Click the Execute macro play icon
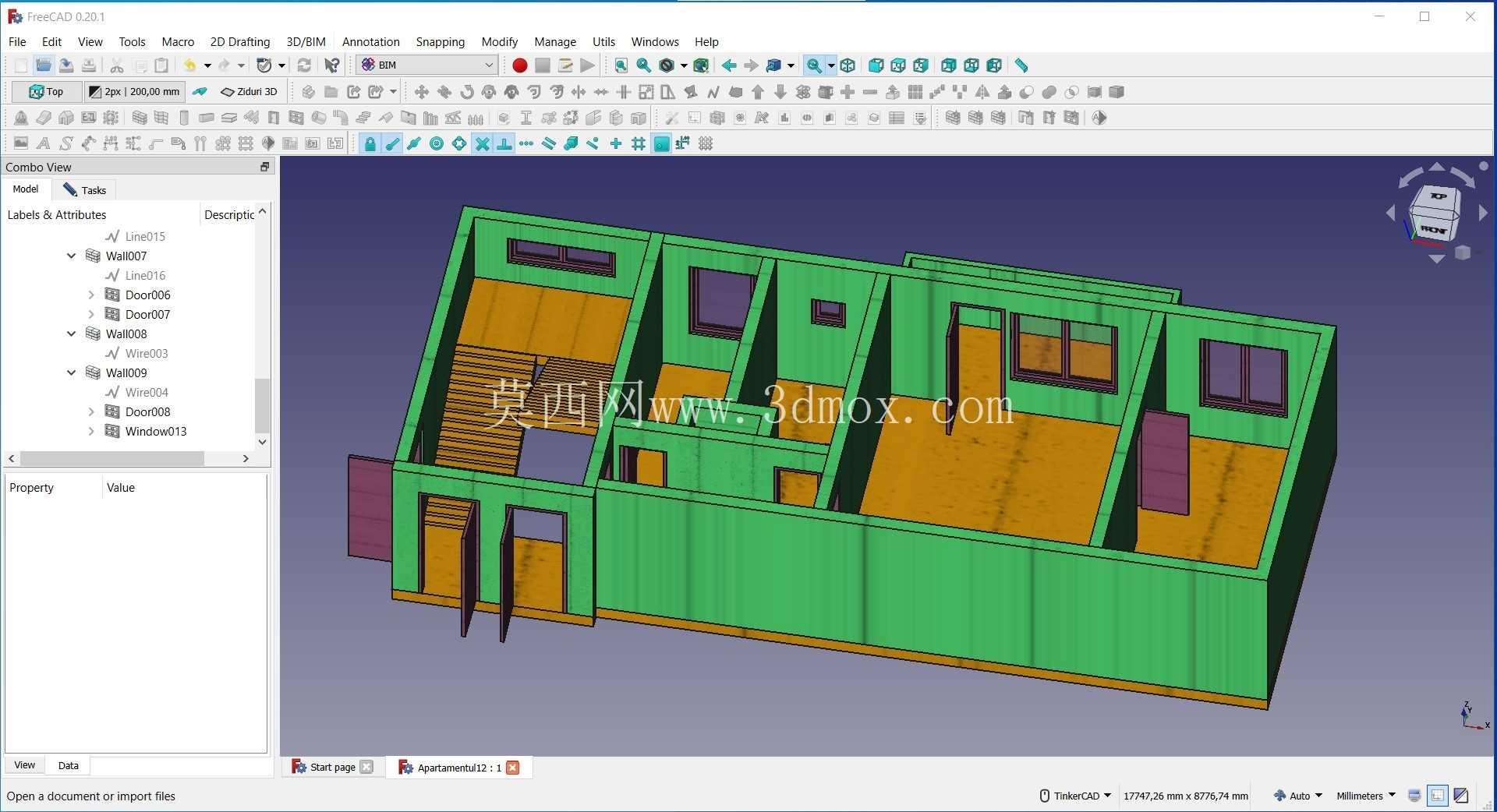Screen dimensions: 1497x812 [588, 65]
